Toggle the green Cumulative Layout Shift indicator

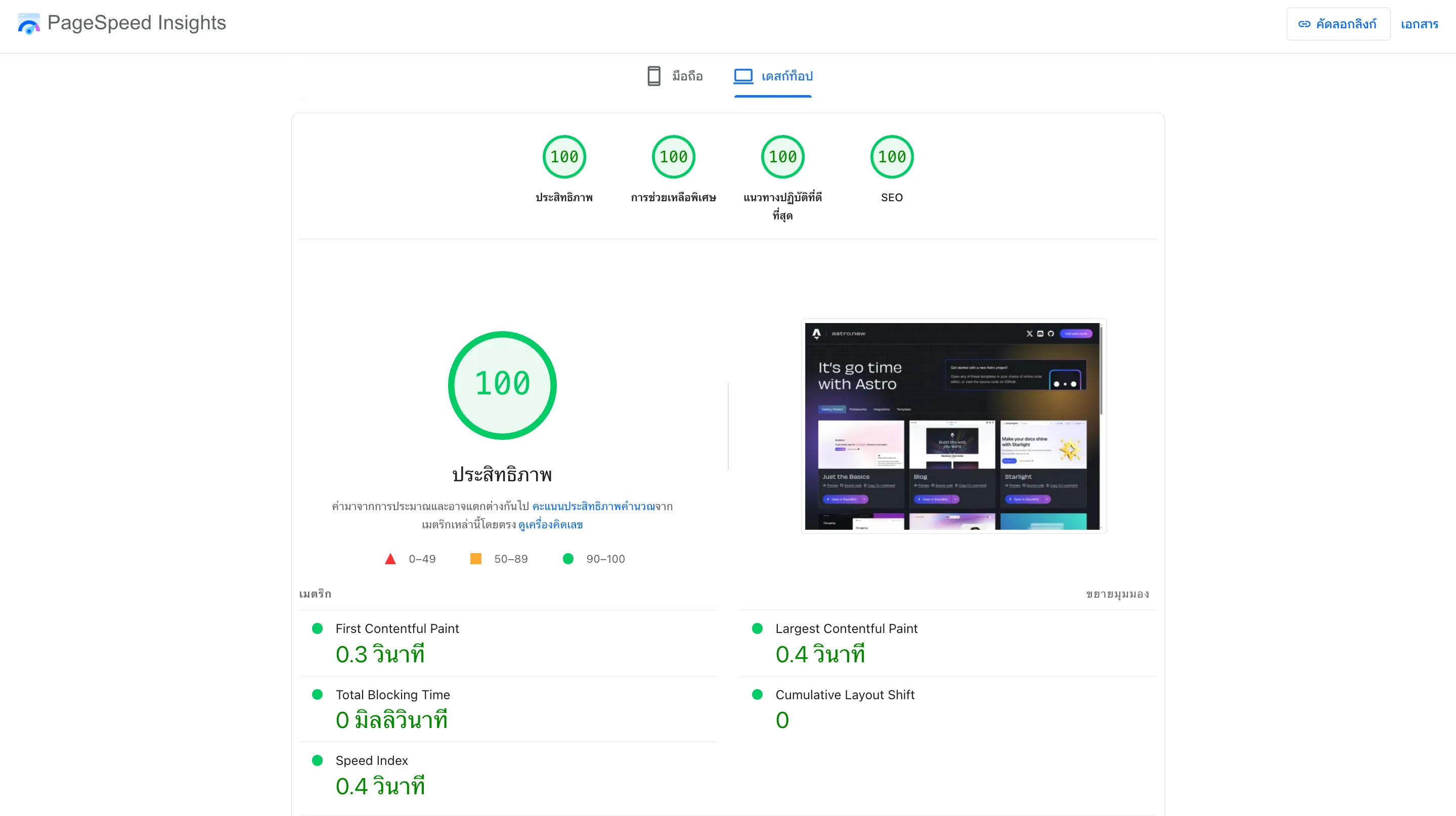click(x=758, y=694)
